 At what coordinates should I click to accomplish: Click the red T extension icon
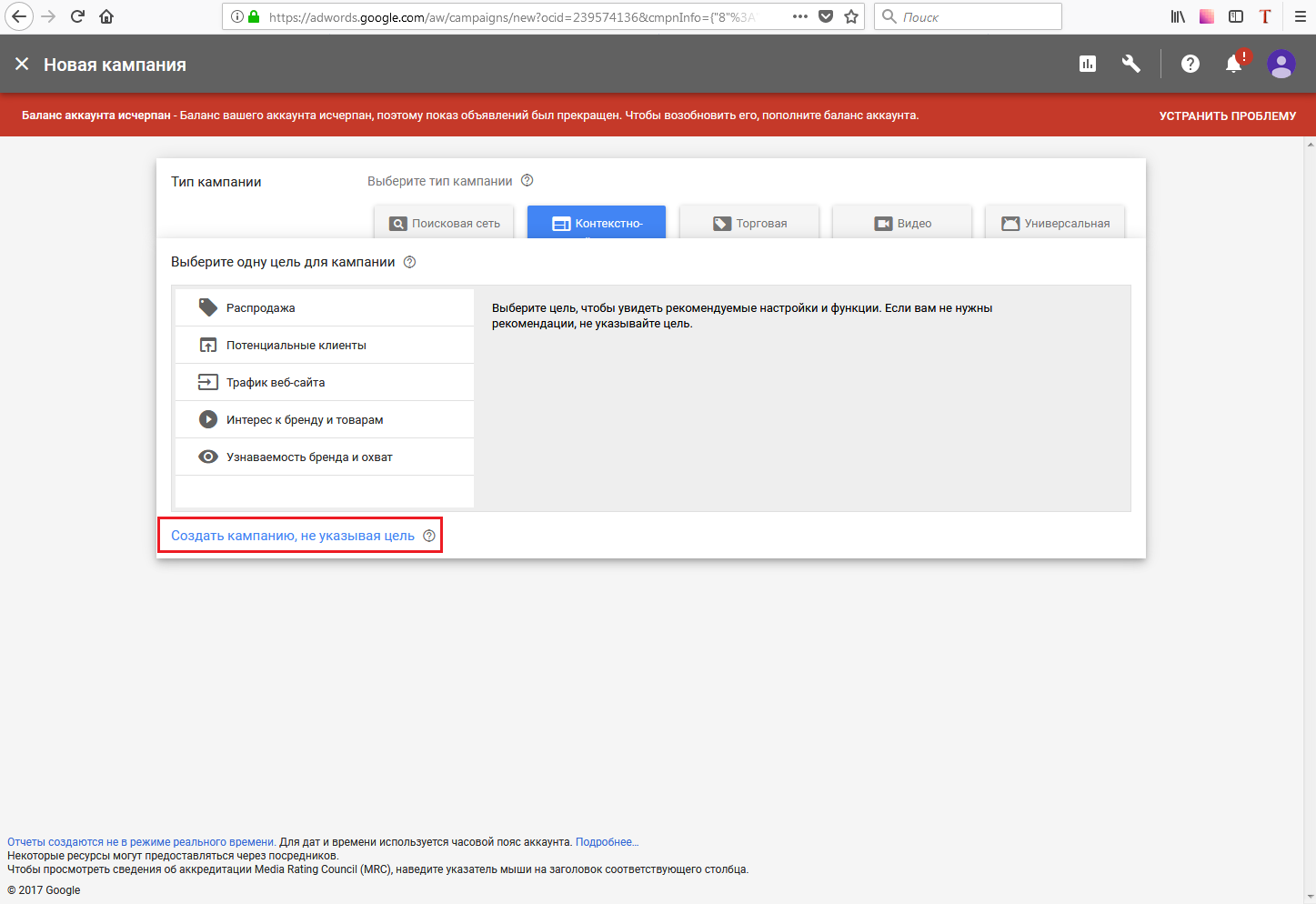pyautogui.click(x=1265, y=16)
